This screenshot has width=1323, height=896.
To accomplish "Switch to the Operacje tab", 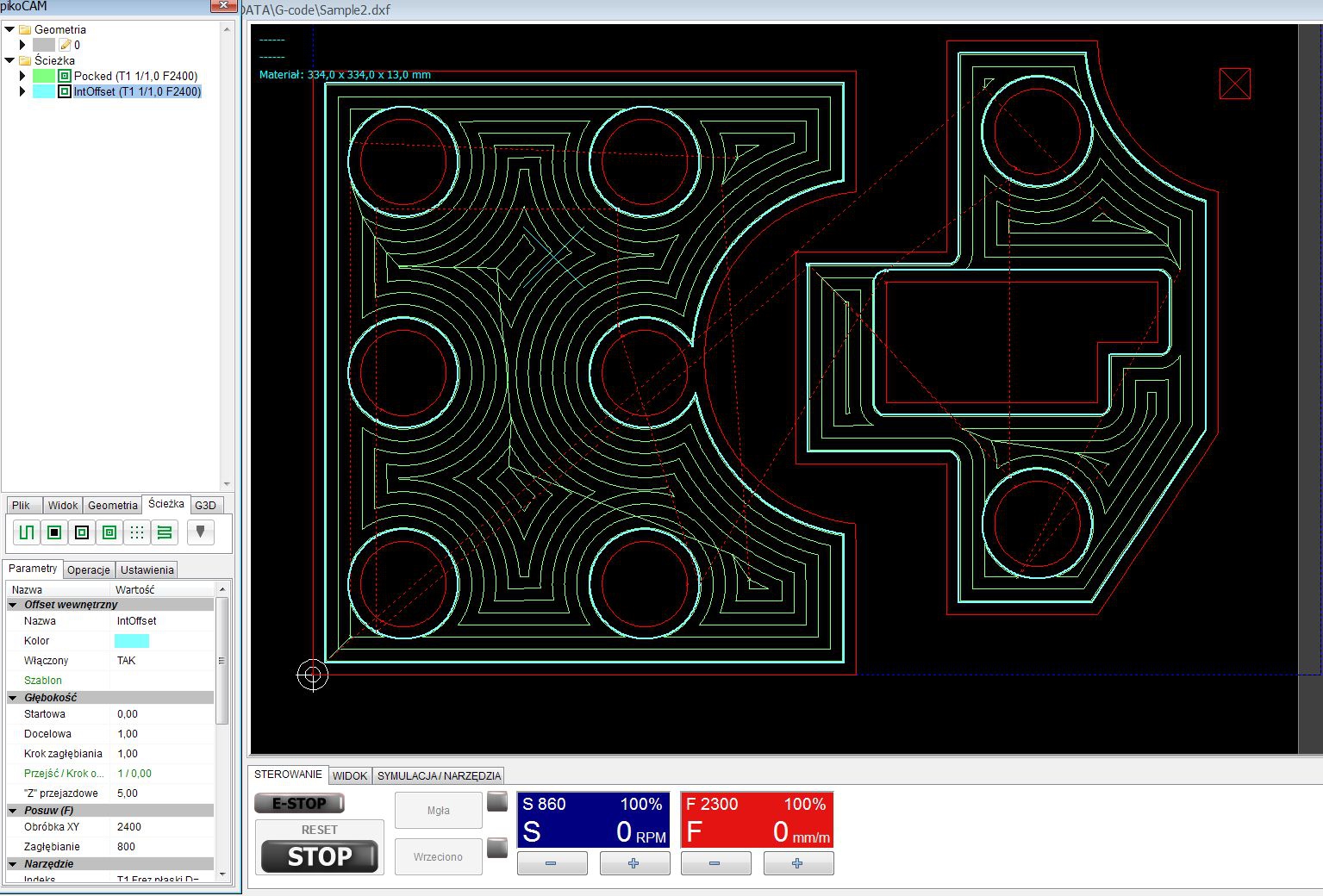I will (89, 570).
